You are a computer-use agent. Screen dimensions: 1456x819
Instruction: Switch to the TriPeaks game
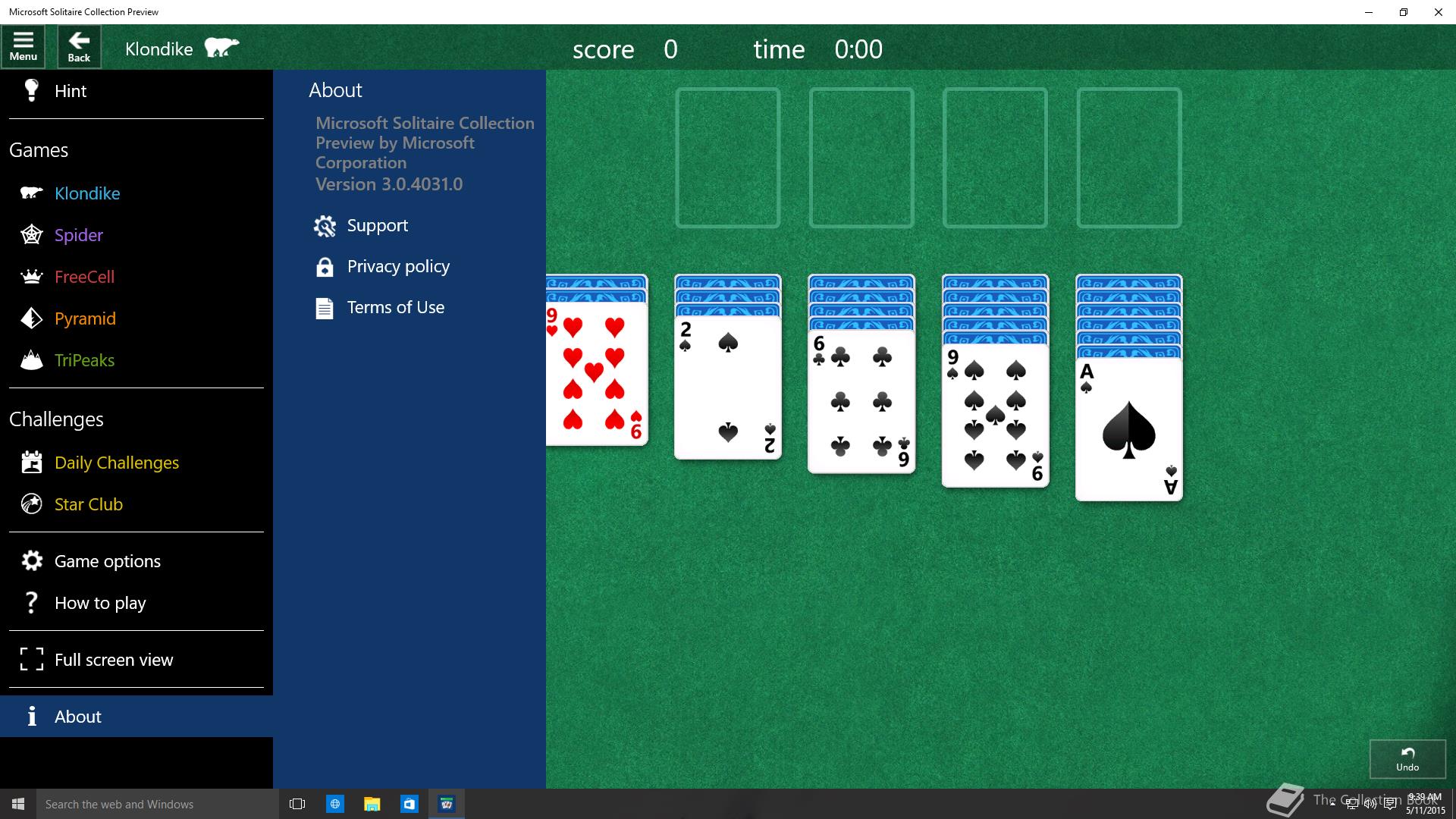coord(136,360)
